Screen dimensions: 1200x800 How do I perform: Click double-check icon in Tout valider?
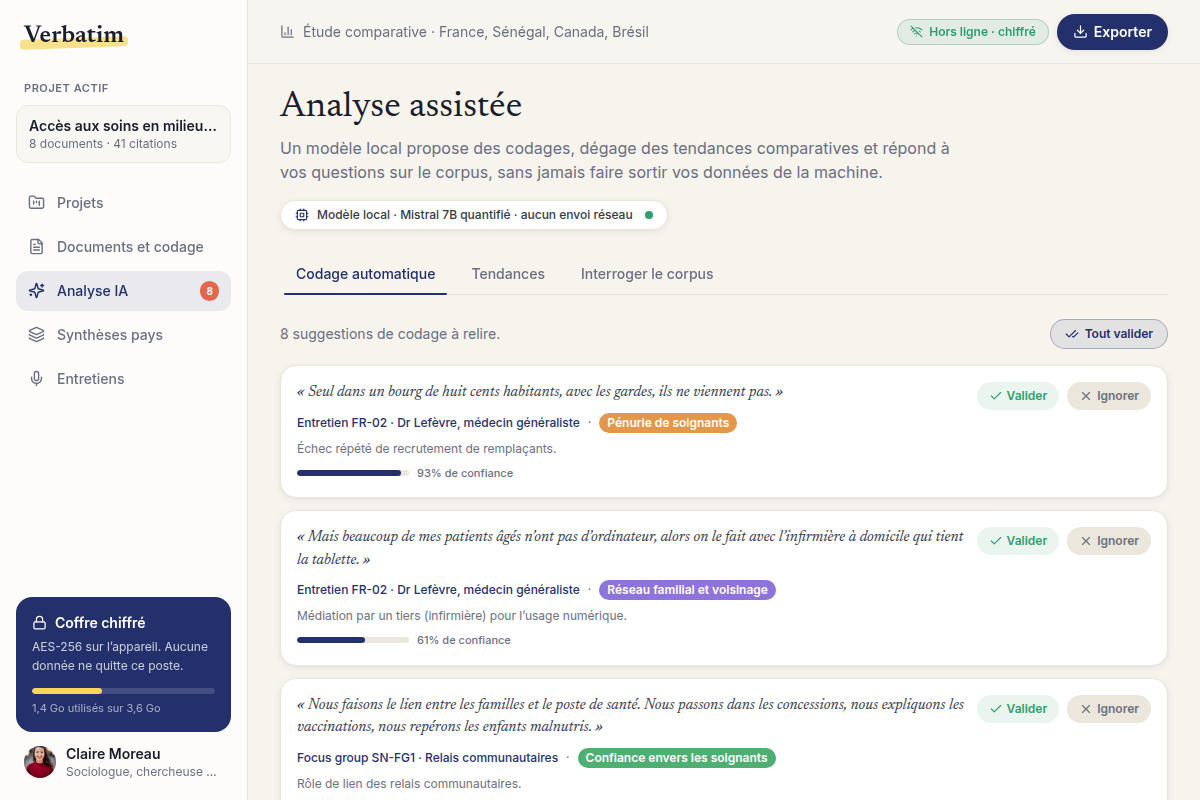tap(1072, 334)
